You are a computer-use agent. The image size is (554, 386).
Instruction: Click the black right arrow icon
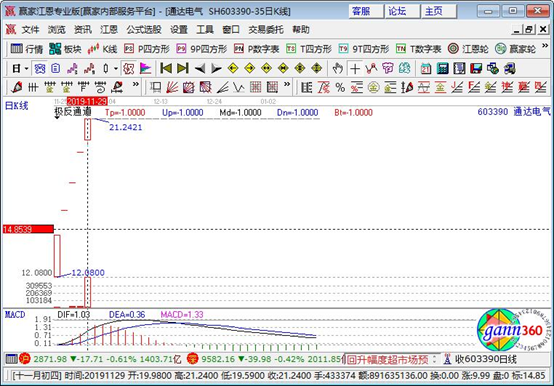click(216, 68)
